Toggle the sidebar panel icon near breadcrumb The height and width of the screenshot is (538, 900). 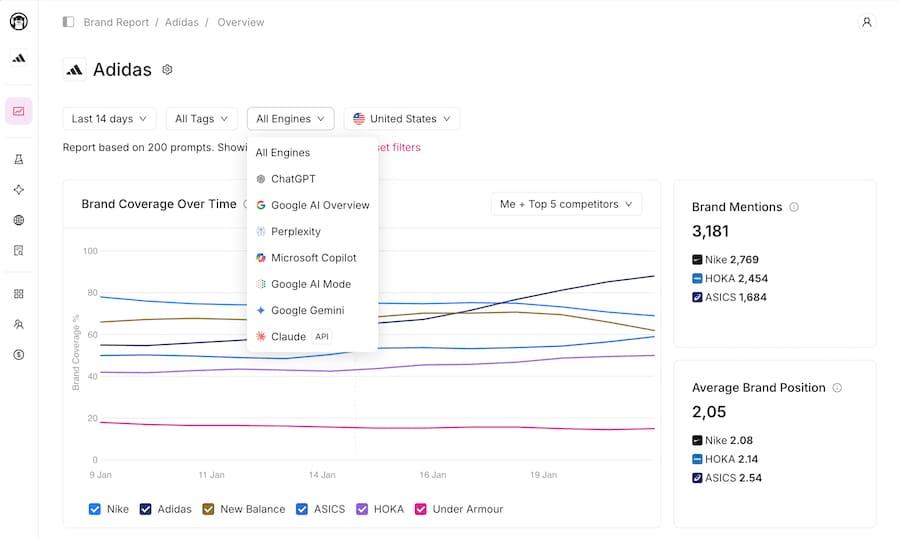tap(68, 22)
